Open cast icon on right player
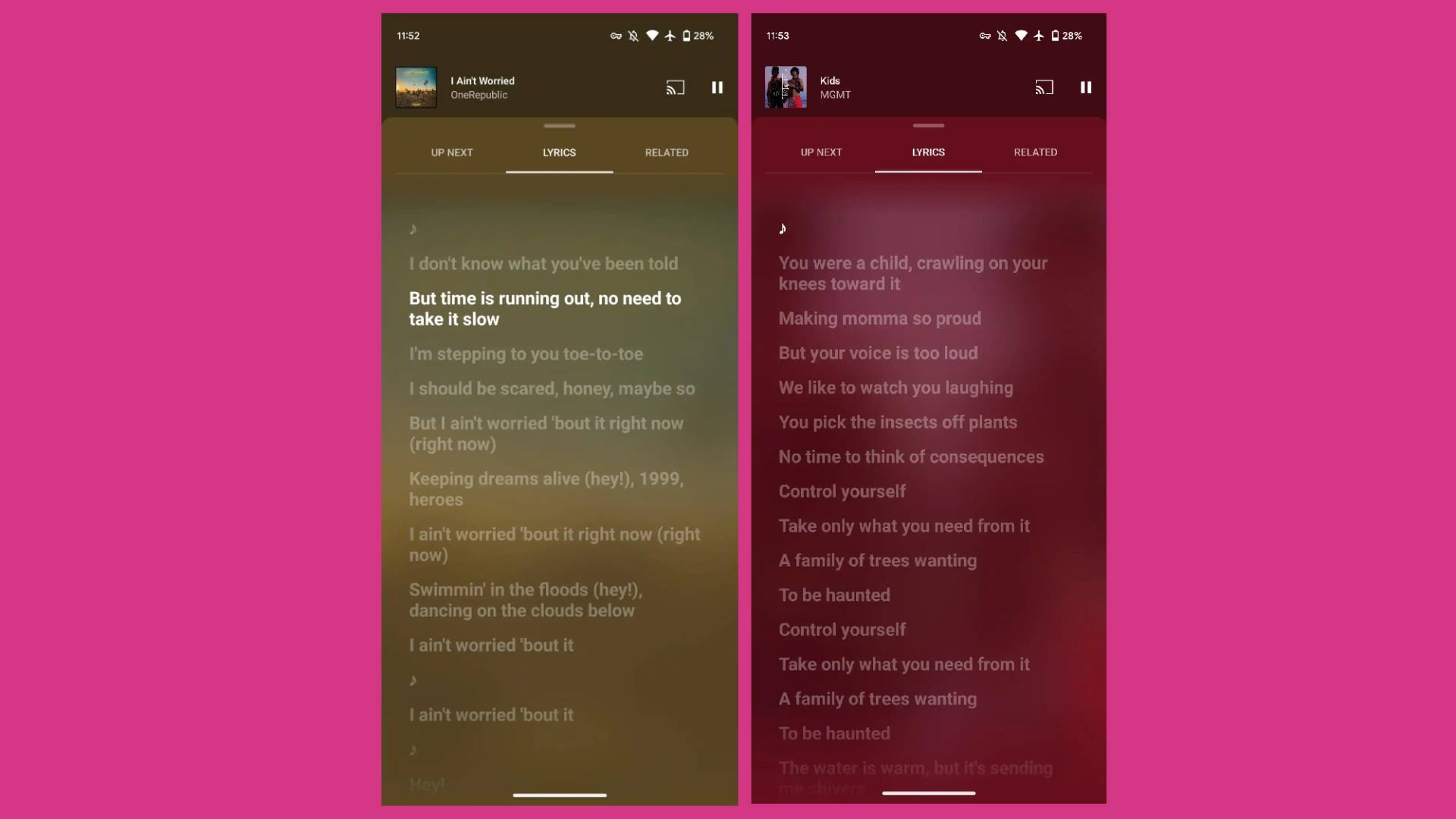Image resolution: width=1456 pixels, height=819 pixels. (x=1043, y=86)
